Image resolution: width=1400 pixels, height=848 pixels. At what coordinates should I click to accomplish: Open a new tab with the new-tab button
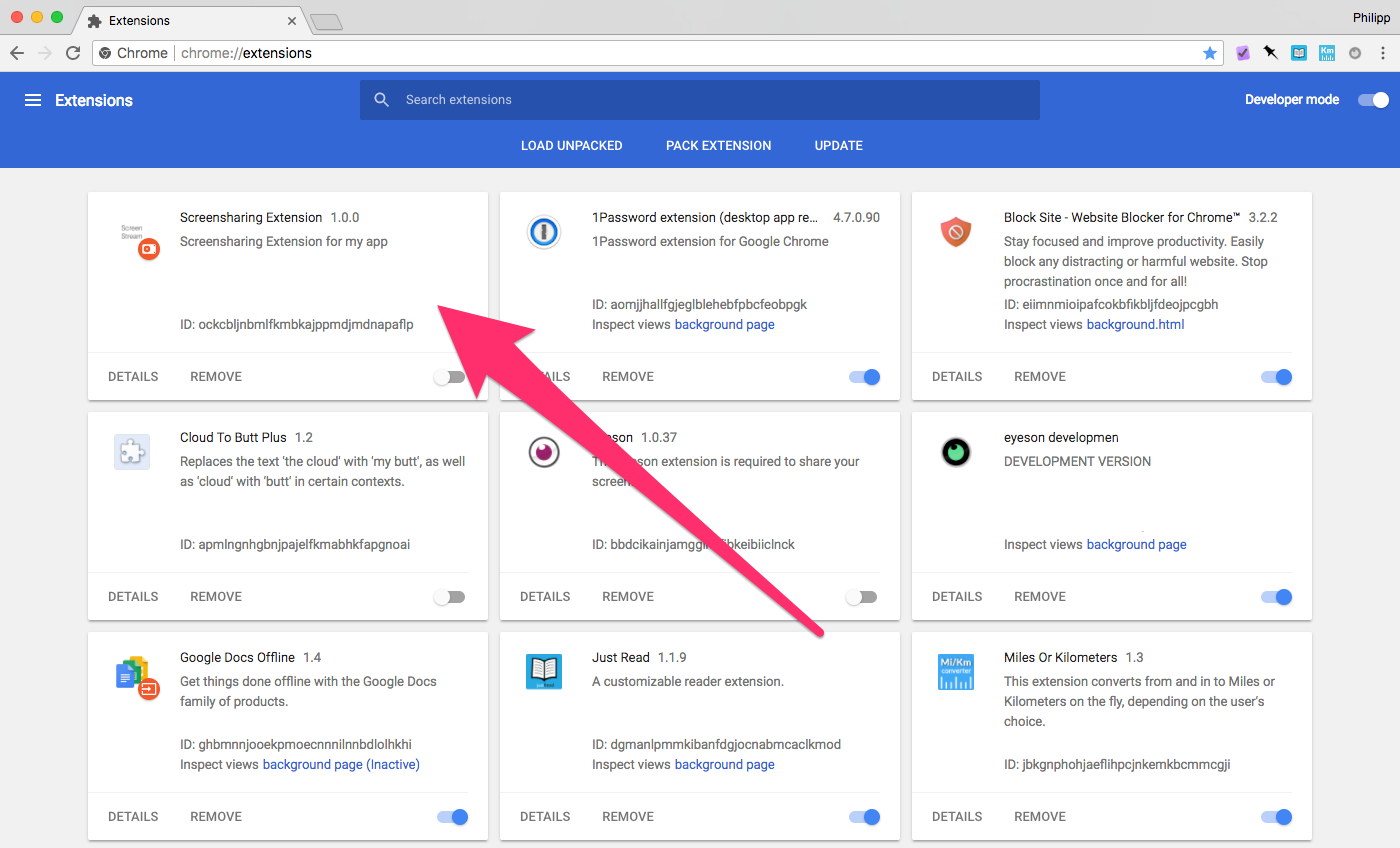coord(326,21)
